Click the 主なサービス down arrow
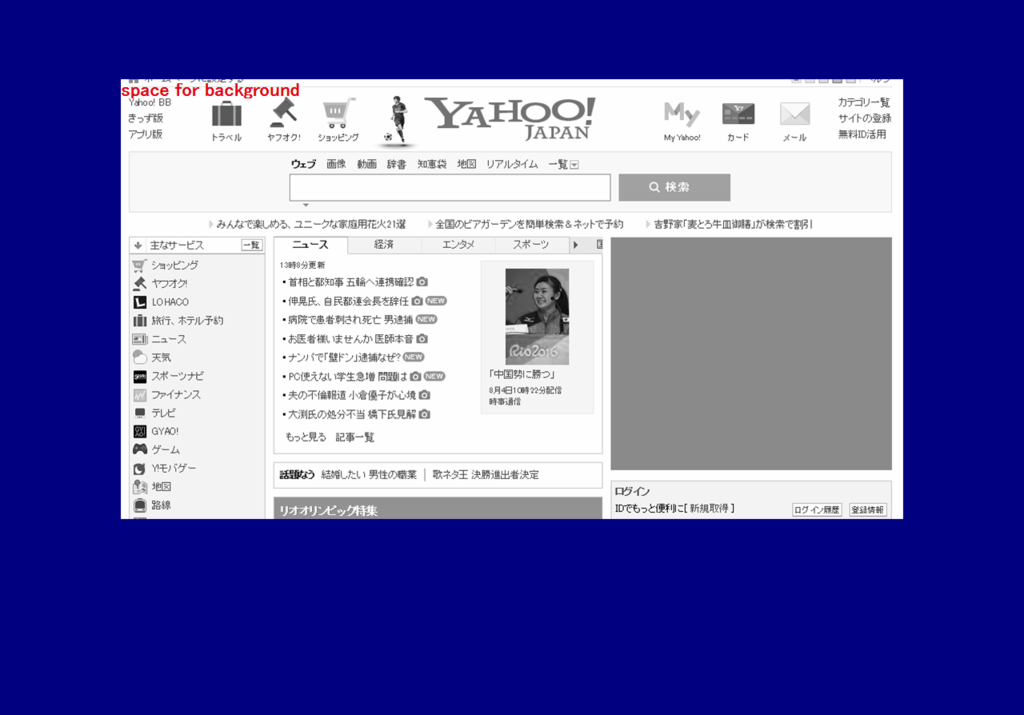The image size is (1024, 715). 138,246
